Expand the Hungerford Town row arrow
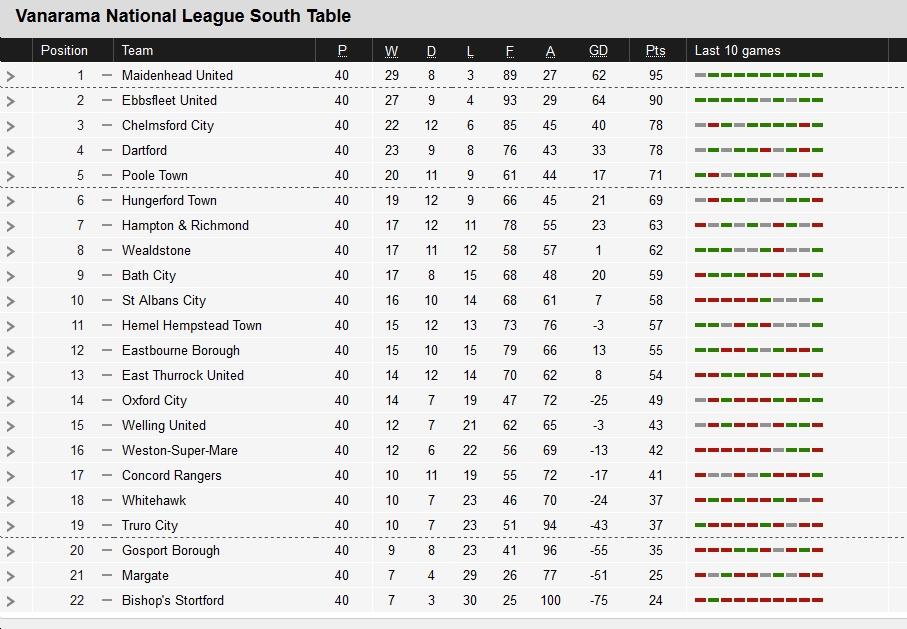The width and height of the screenshot is (907, 629). click(x=10, y=201)
